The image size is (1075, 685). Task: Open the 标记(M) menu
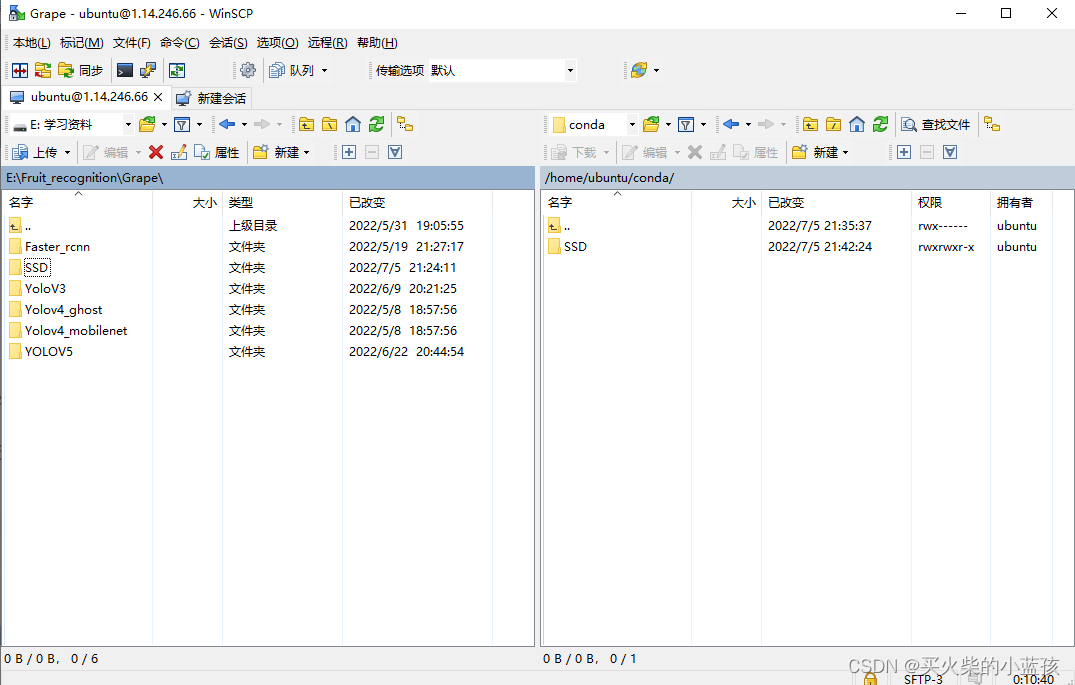(82, 43)
